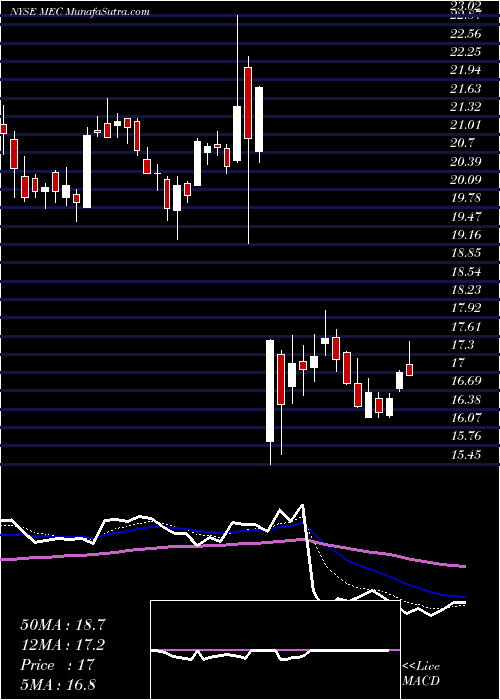The height and width of the screenshot is (700, 500).
Task: Click the 5MA : 16.8 readout
Action: click(x=58, y=685)
